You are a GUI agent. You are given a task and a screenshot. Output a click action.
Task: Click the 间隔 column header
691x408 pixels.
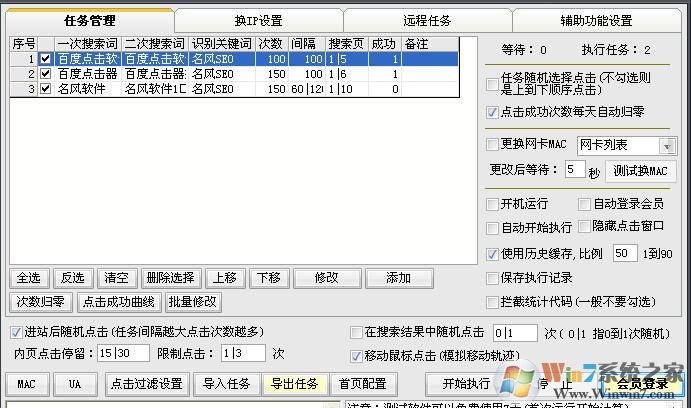click(x=306, y=44)
